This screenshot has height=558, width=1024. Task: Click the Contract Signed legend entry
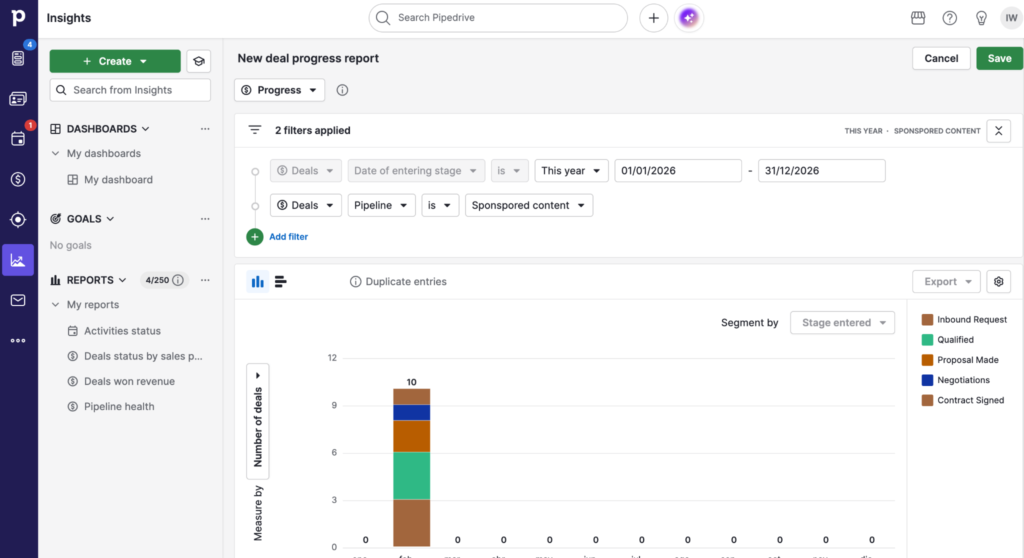coord(963,400)
